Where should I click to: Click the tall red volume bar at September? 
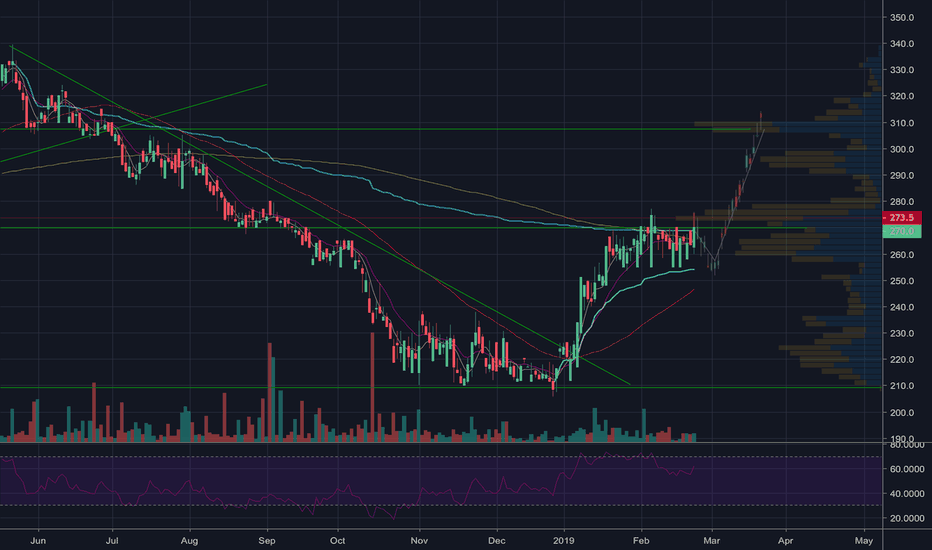pos(269,392)
